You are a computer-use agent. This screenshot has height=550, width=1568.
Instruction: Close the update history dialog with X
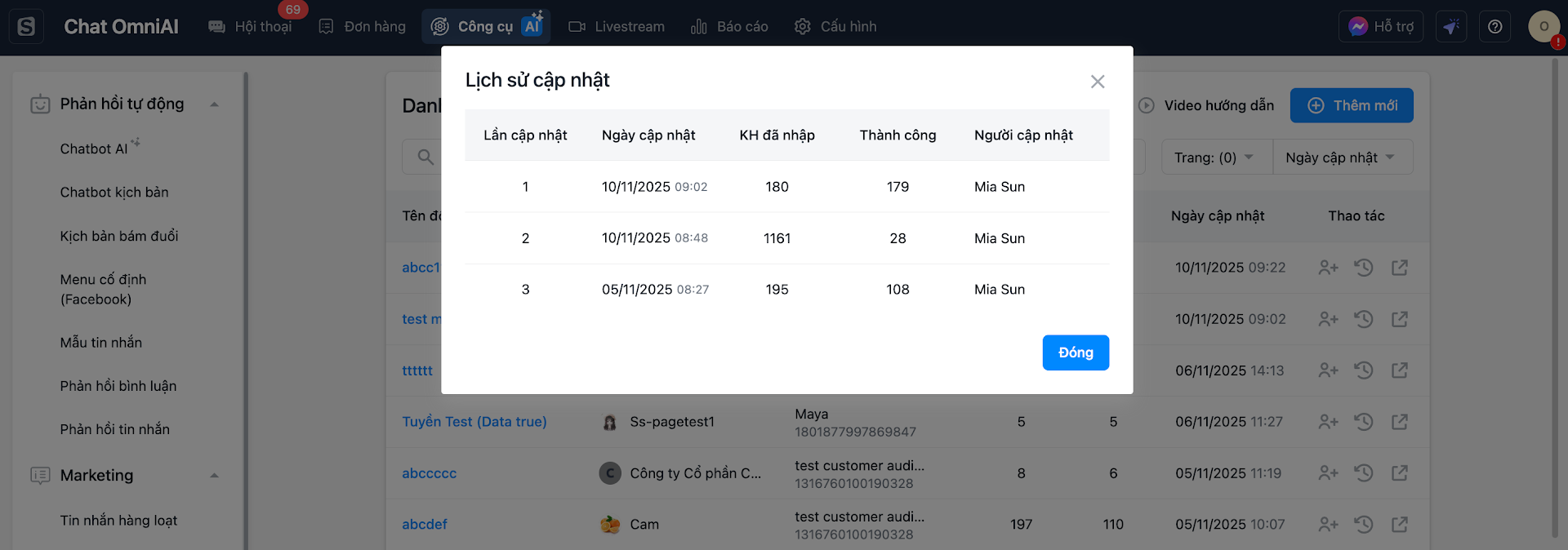(x=1098, y=82)
